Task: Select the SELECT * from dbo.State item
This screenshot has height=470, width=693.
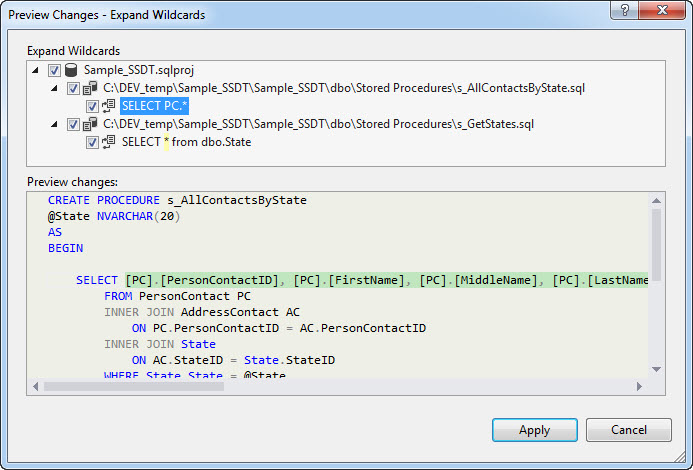Action: [x=186, y=143]
